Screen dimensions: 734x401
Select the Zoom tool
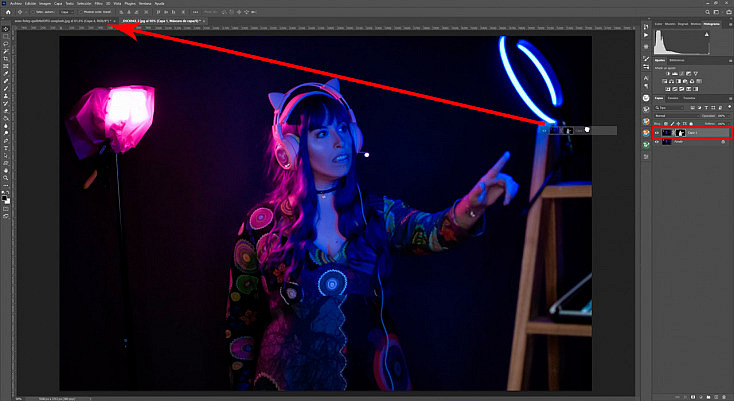6,178
